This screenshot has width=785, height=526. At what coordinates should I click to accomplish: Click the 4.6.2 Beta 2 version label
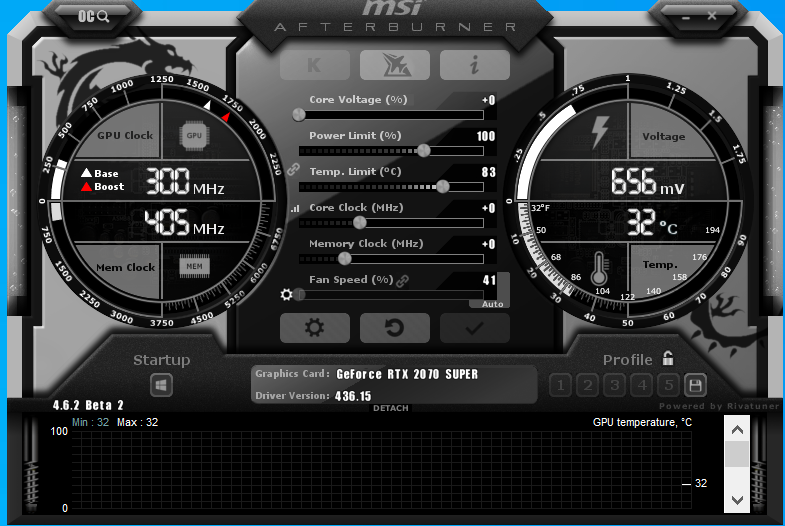tap(88, 405)
